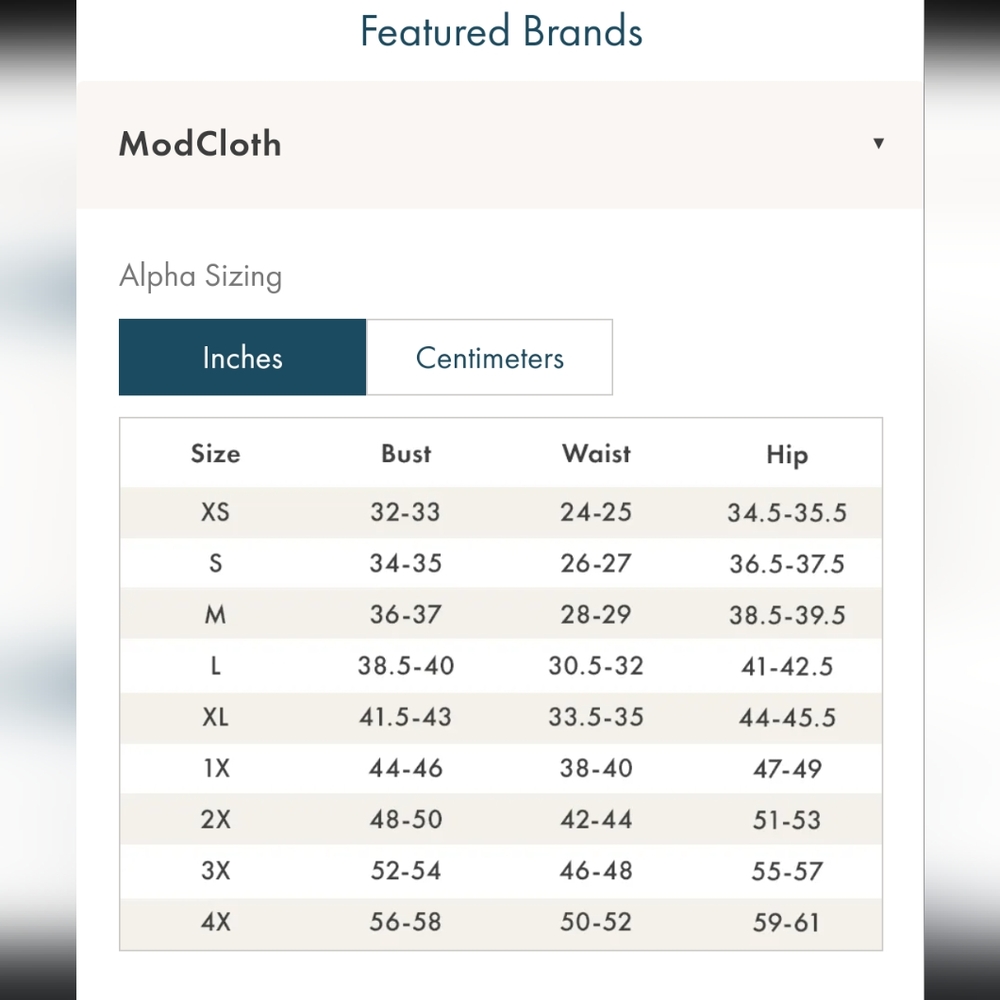Click the Featured Brands heading
The image size is (1000, 1000).
click(x=500, y=31)
